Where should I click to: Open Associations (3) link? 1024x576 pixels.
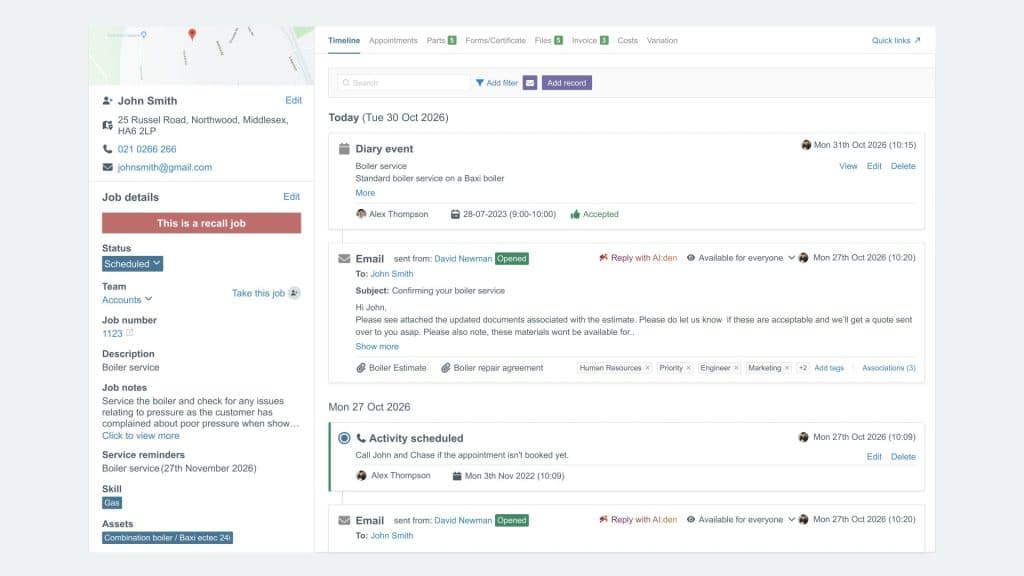pyautogui.click(x=889, y=368)
